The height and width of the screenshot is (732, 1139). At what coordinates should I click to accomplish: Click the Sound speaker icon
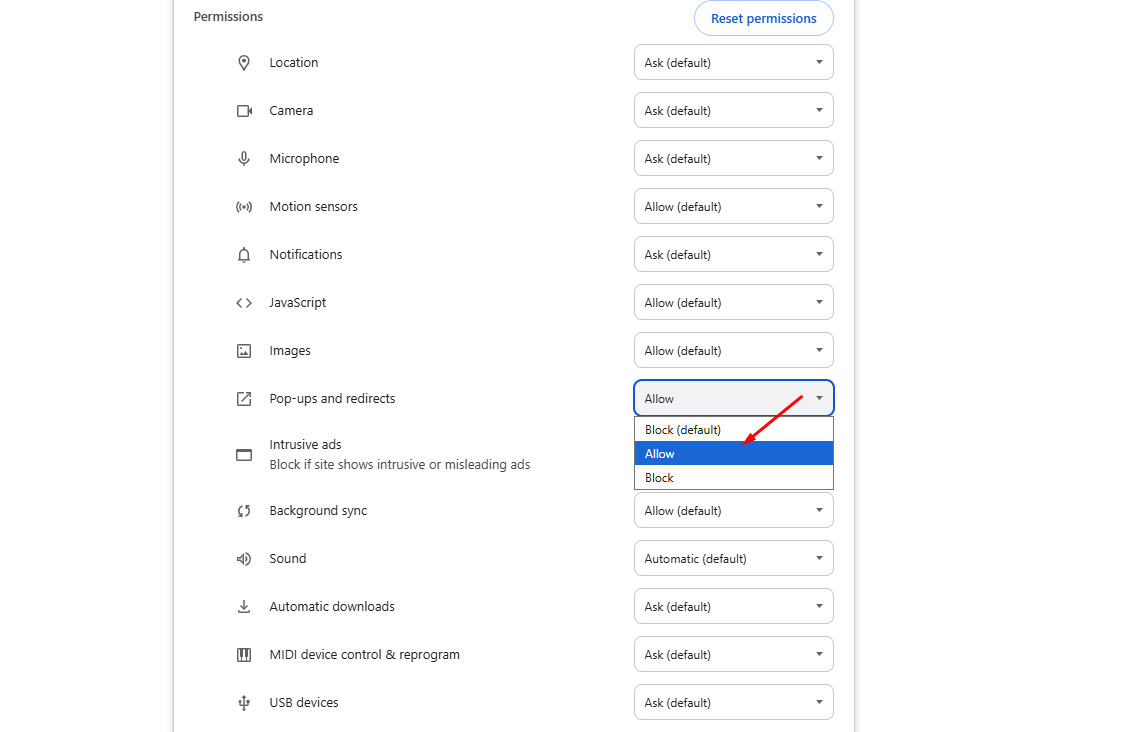coord(243,558)
